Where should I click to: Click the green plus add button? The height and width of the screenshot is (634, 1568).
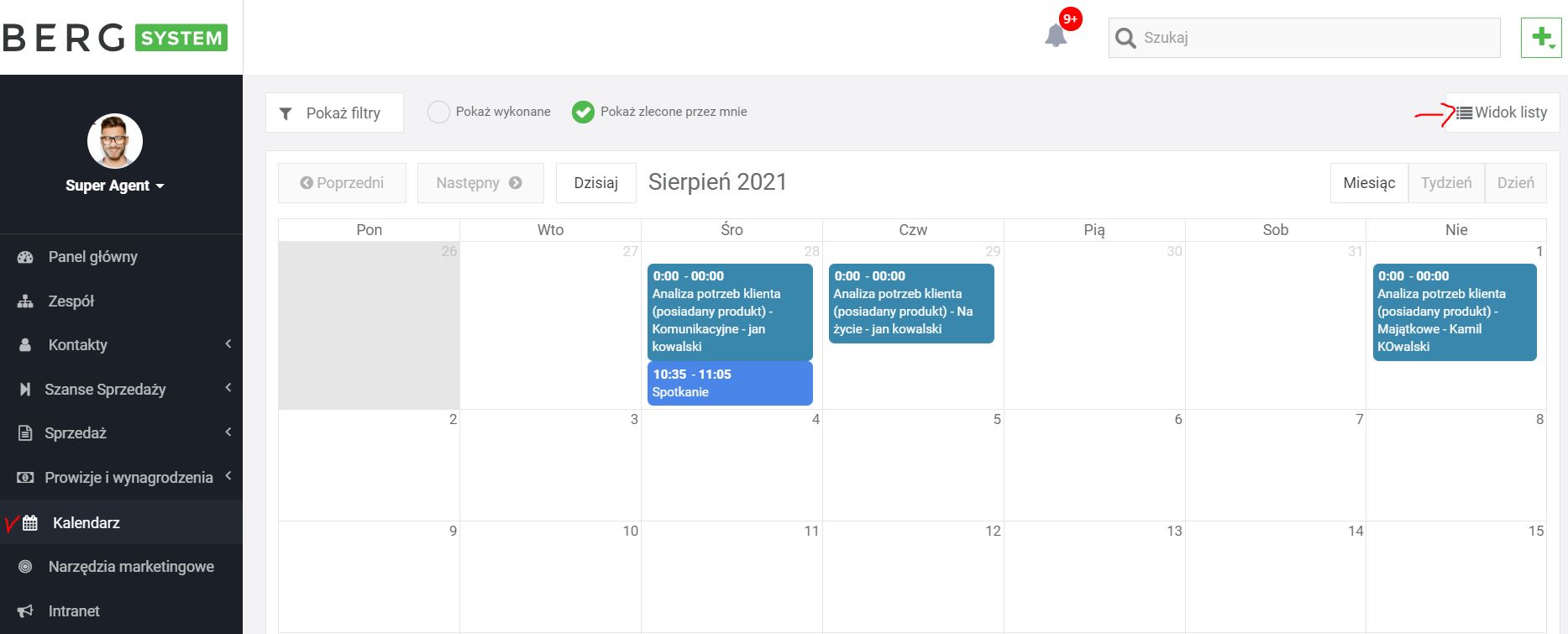click(x=1541, y=38)
